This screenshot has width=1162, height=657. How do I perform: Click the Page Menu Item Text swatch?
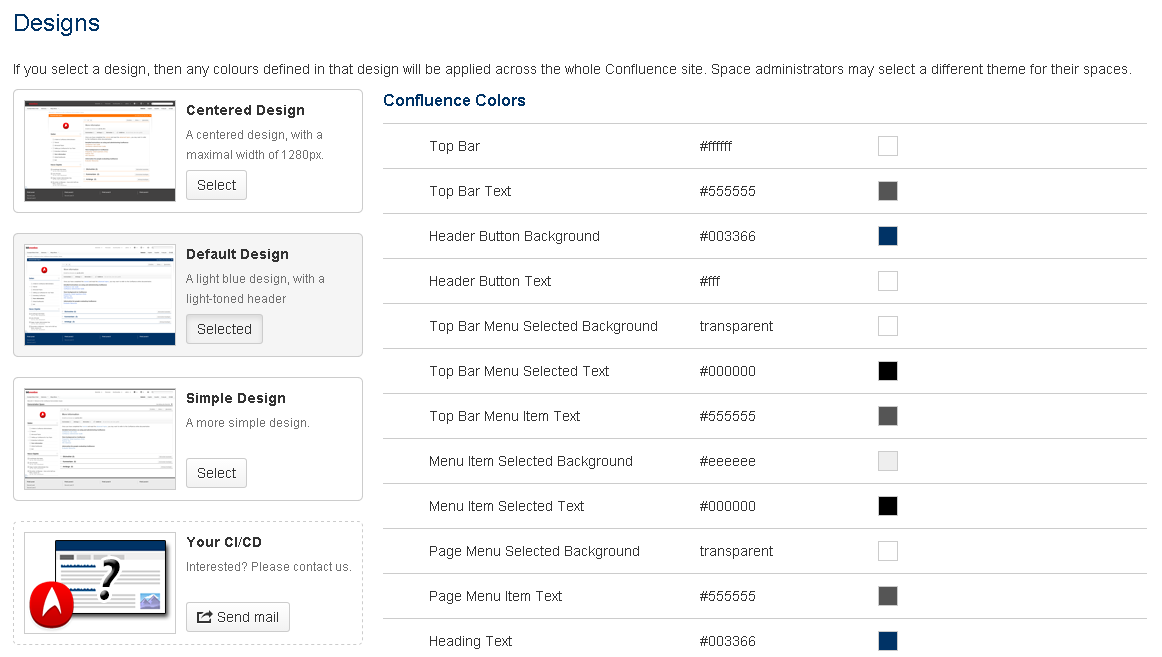point(888,596)
